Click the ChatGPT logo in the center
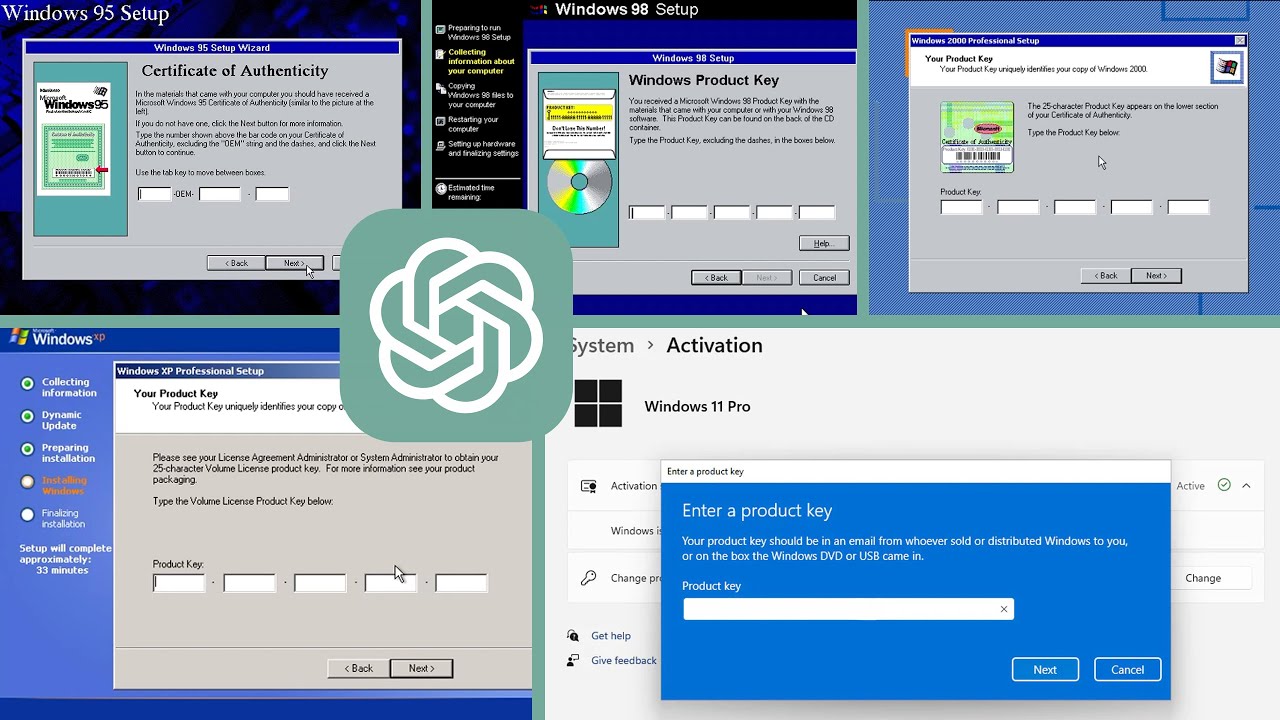The width and height of the screenshot is (1280, 720). point(456,325)
